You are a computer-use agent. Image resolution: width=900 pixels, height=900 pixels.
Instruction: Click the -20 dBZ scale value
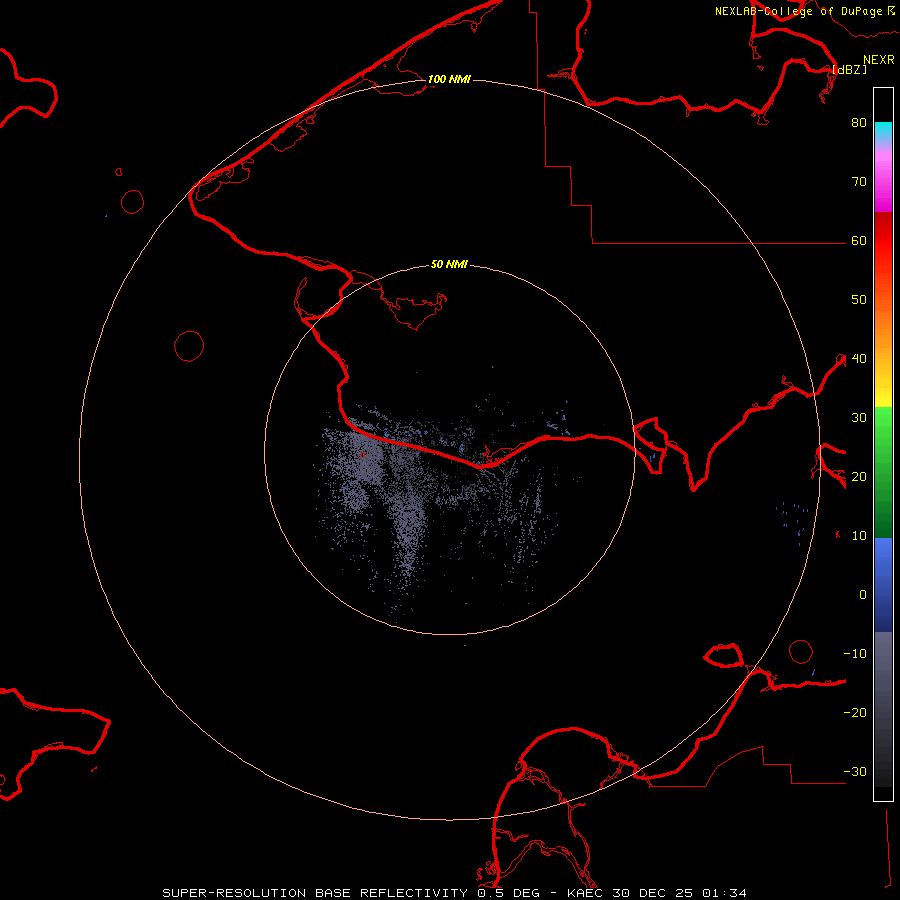pyautogui.click(x=855, y=712)
